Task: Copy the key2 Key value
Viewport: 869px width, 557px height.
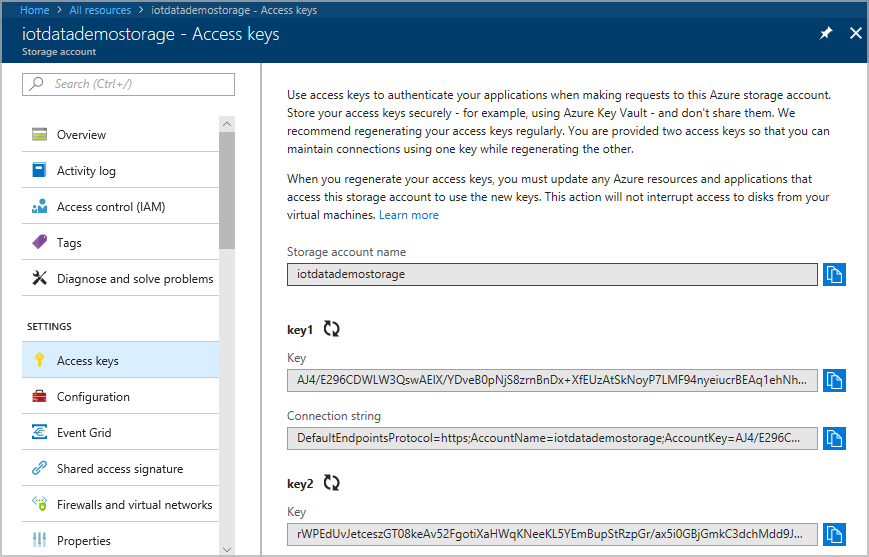Action: pos(834,534)
